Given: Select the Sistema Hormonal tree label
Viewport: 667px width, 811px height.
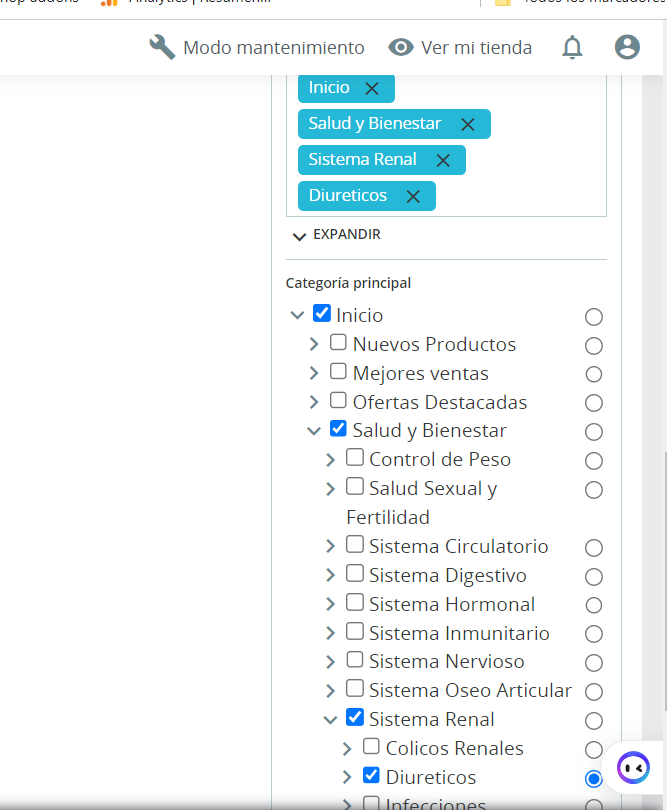Looking at the screenshot, I should 451,604.
